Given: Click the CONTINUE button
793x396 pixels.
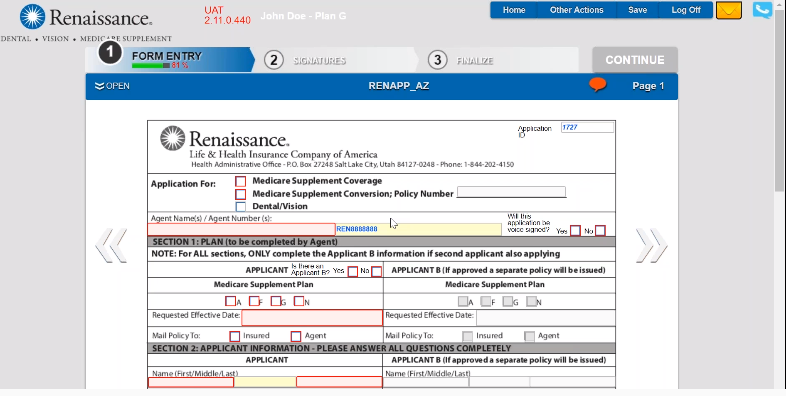Looking at the screenshot, I should (635, 60).
